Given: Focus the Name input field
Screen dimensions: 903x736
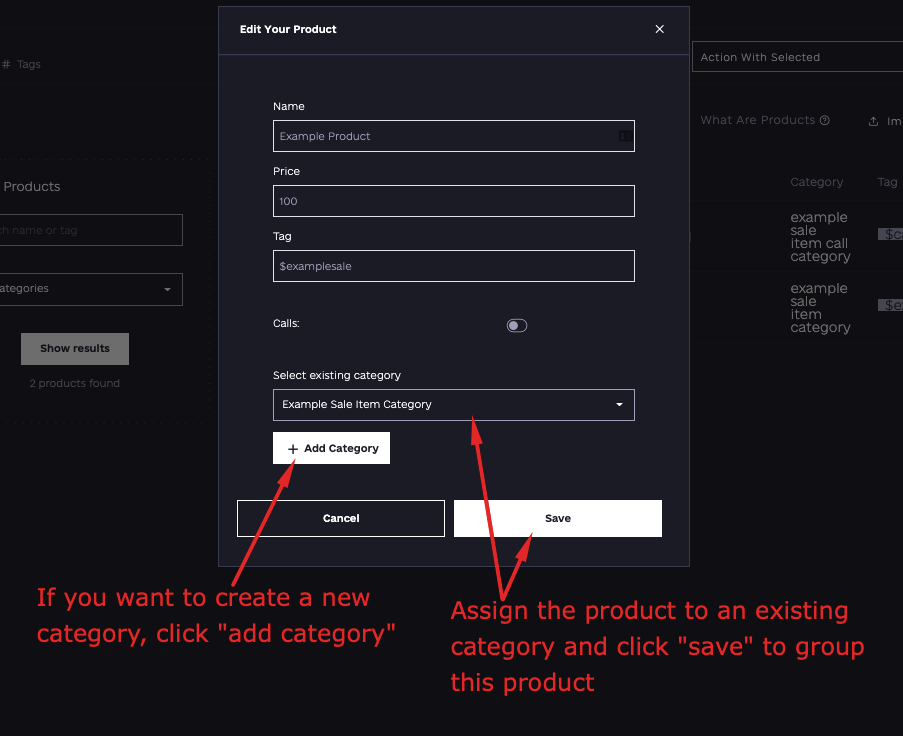Looking at the screenshot, I should click(454, 136).
